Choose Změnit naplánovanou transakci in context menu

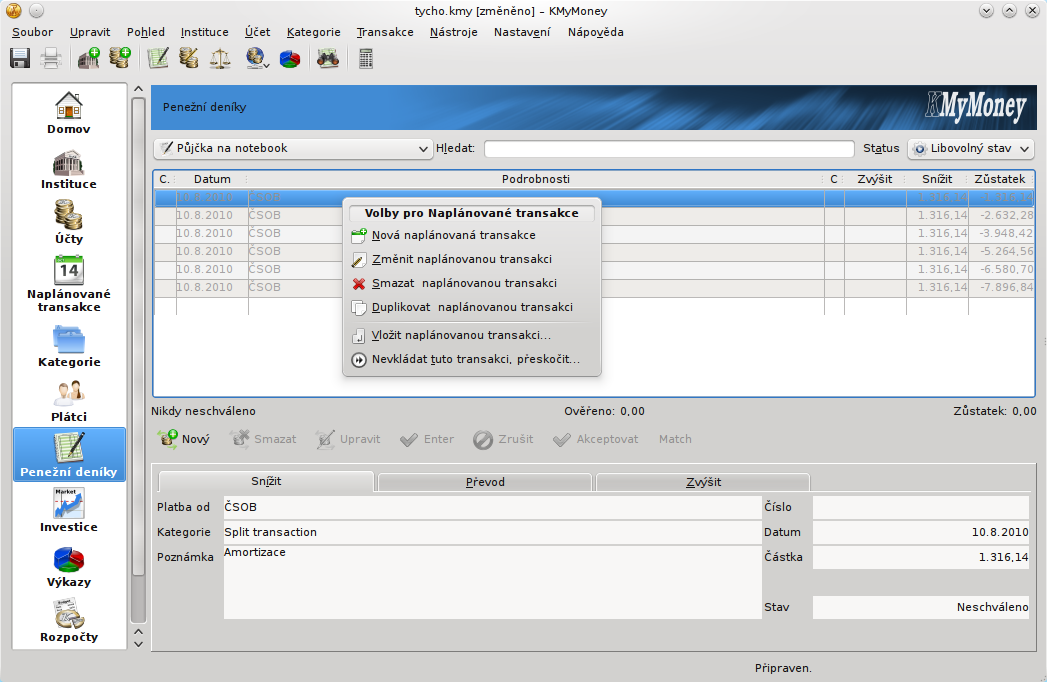pyautogui.click(x=471, y=259)
